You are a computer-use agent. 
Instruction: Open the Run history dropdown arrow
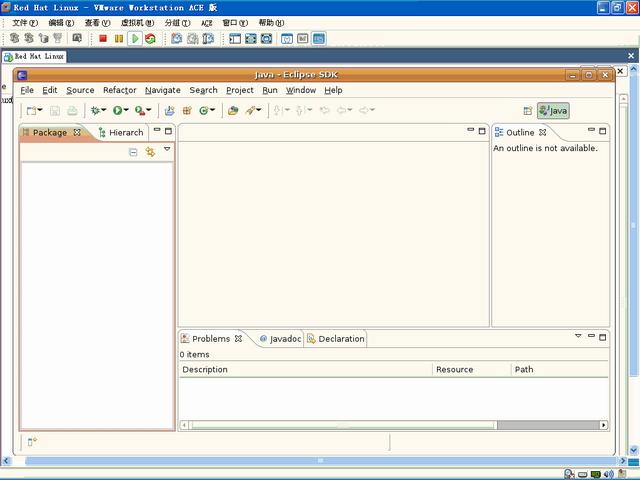(126, 110)
